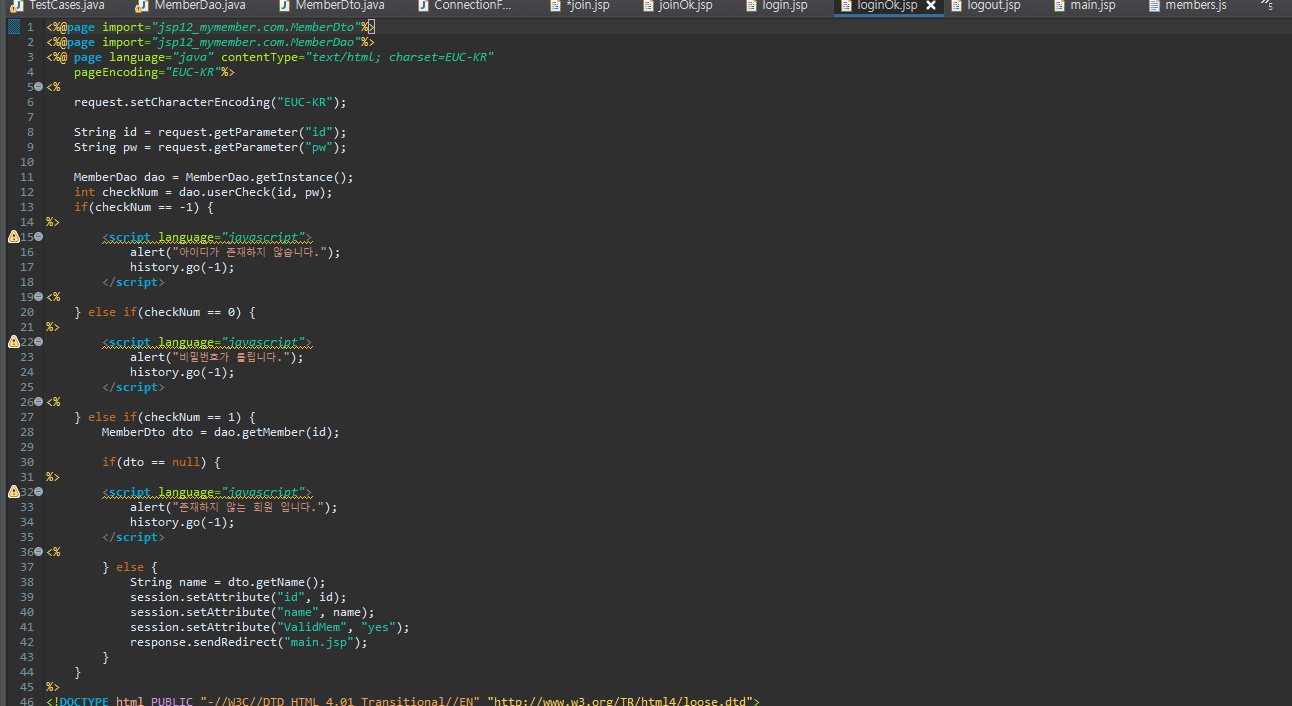Collapse the scriptlet fold at line 26
The height and width of the screenshot is (706, 1292).
tap(38, 402)
